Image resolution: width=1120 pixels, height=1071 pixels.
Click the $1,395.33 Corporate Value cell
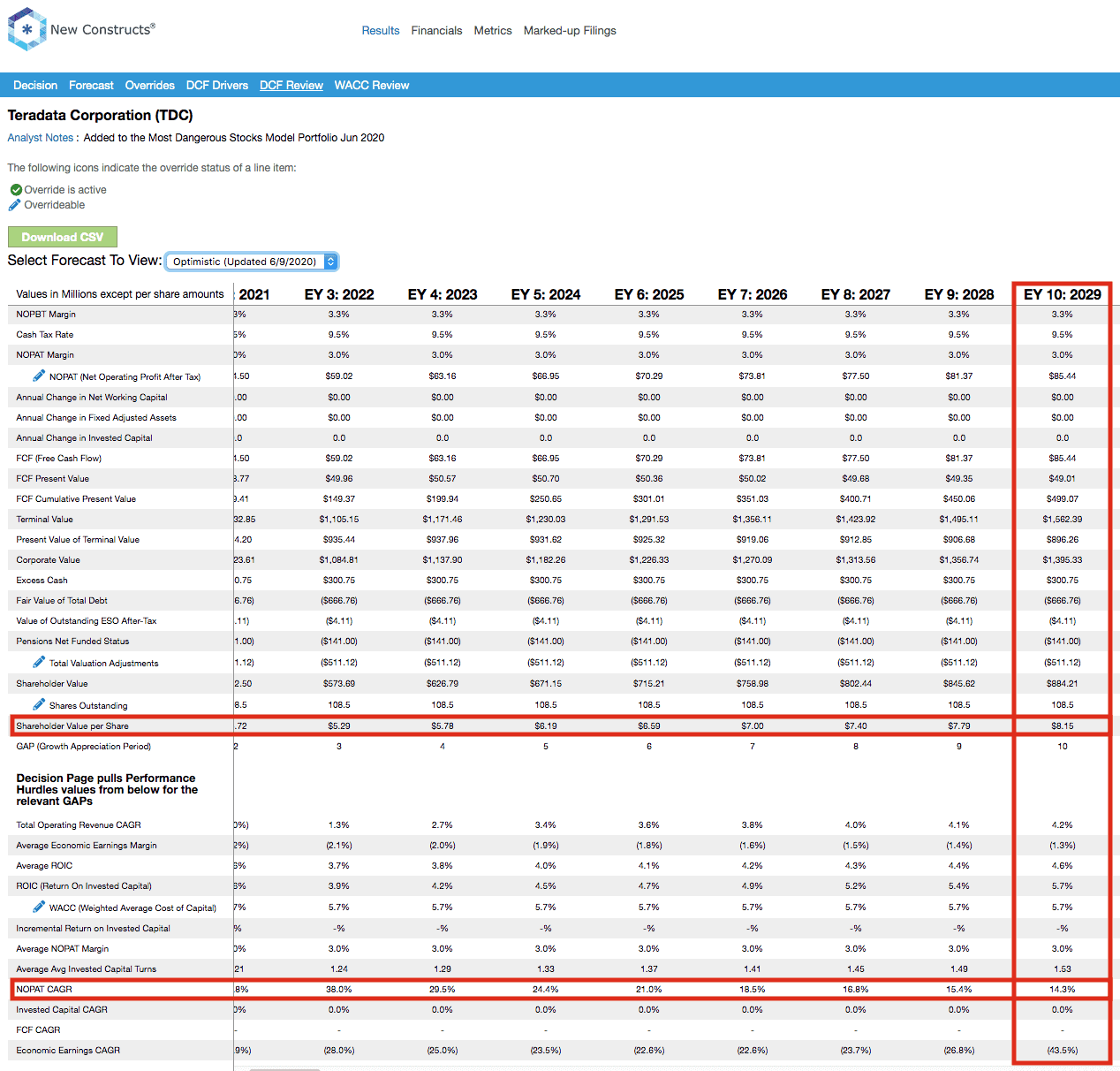[1063, 560]
